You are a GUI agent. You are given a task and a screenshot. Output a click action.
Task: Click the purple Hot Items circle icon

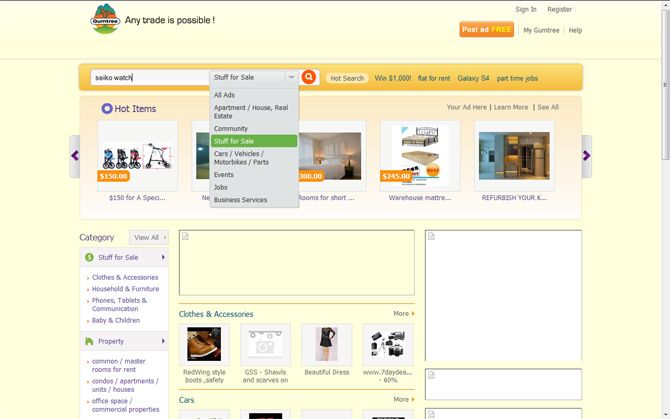pos(107,108)
